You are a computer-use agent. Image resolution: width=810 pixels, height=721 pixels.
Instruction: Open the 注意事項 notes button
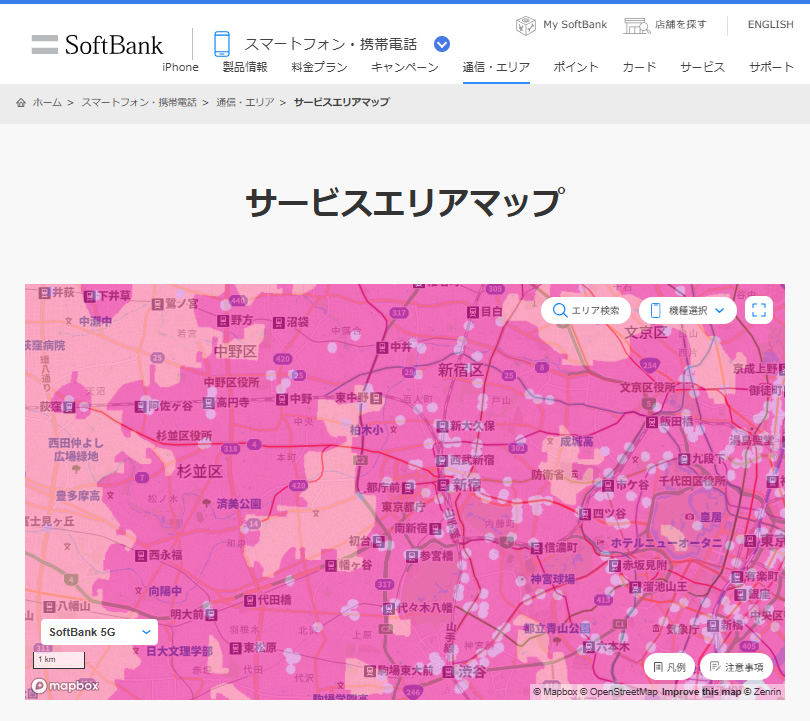(736, 666)
